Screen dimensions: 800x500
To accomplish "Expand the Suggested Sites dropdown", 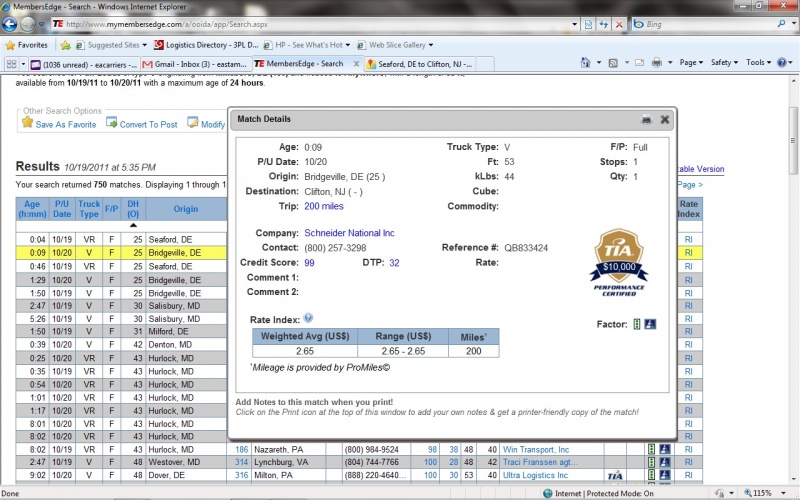I will (144, 45).
